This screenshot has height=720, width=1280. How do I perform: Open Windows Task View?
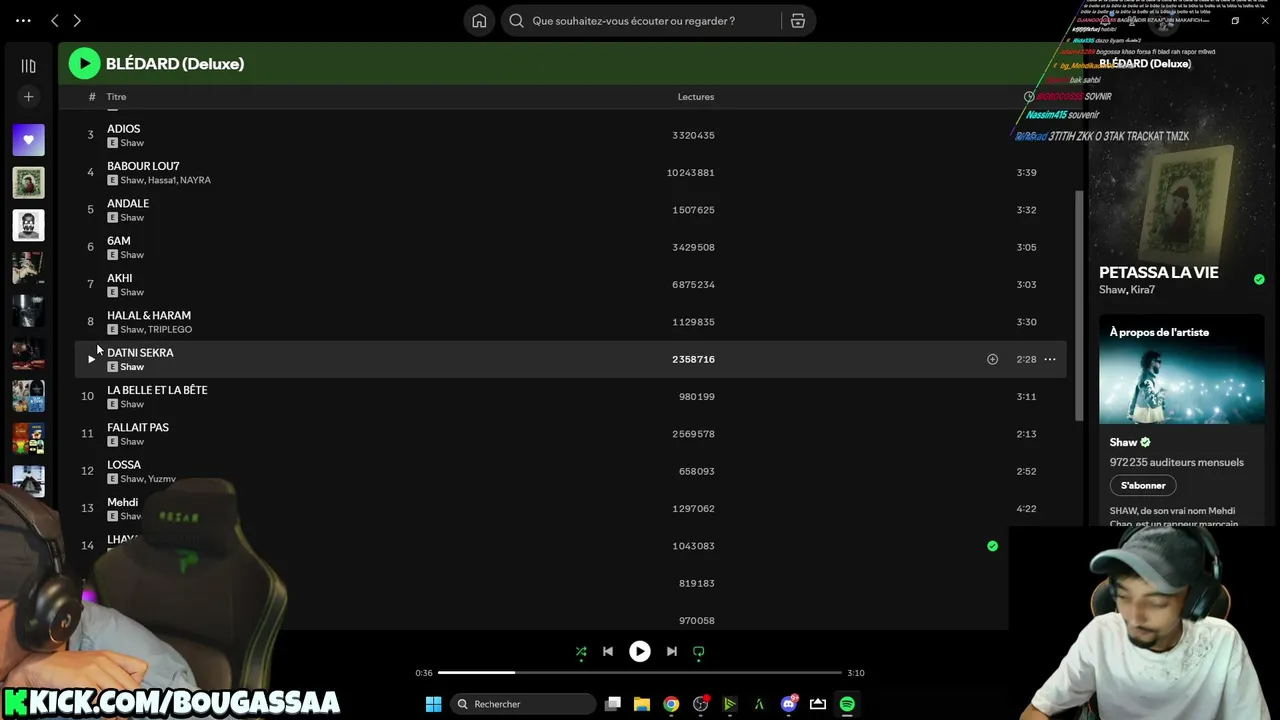pyautogui.click(x=613, y=704)
